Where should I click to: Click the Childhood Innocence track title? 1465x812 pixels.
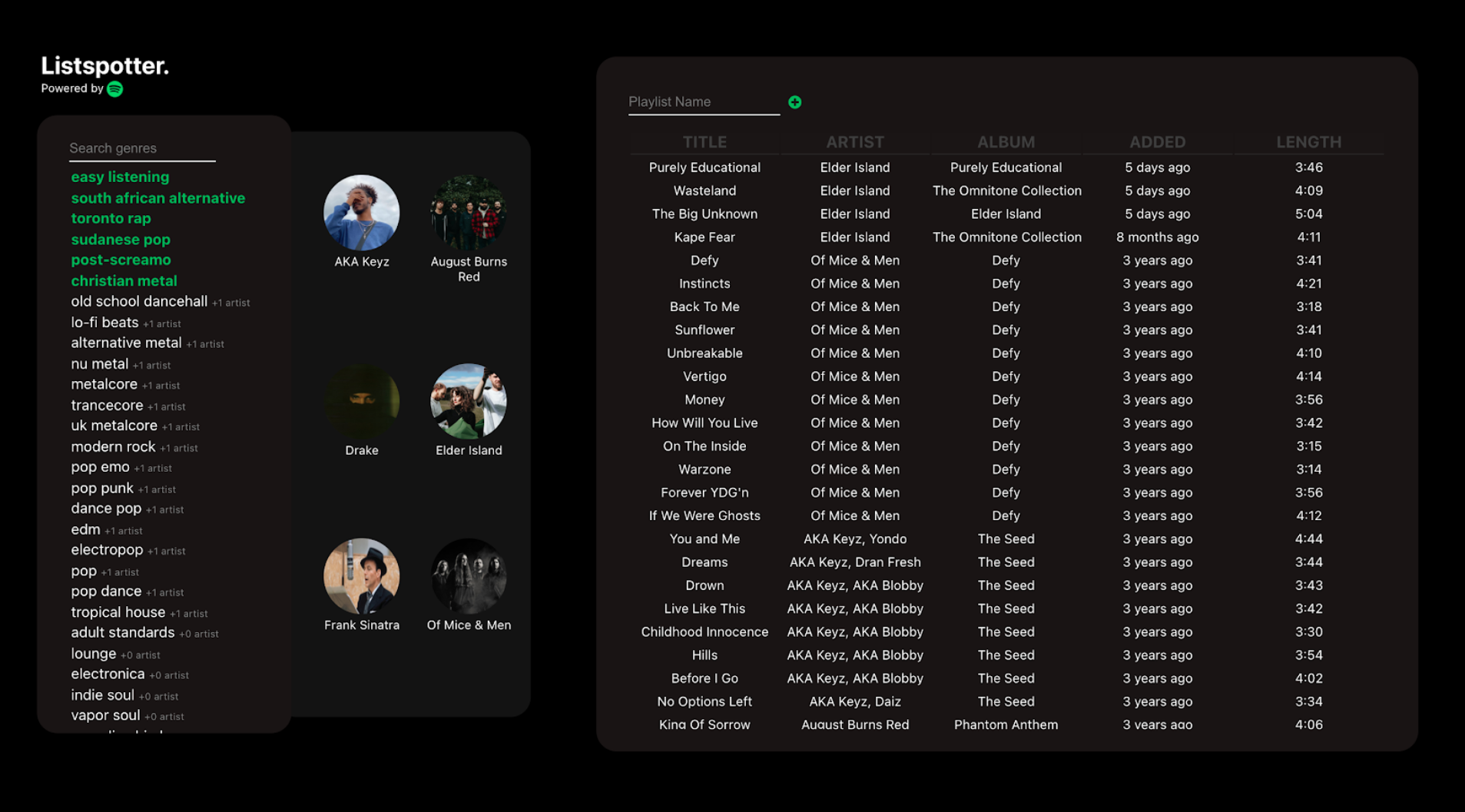[704, 632]
